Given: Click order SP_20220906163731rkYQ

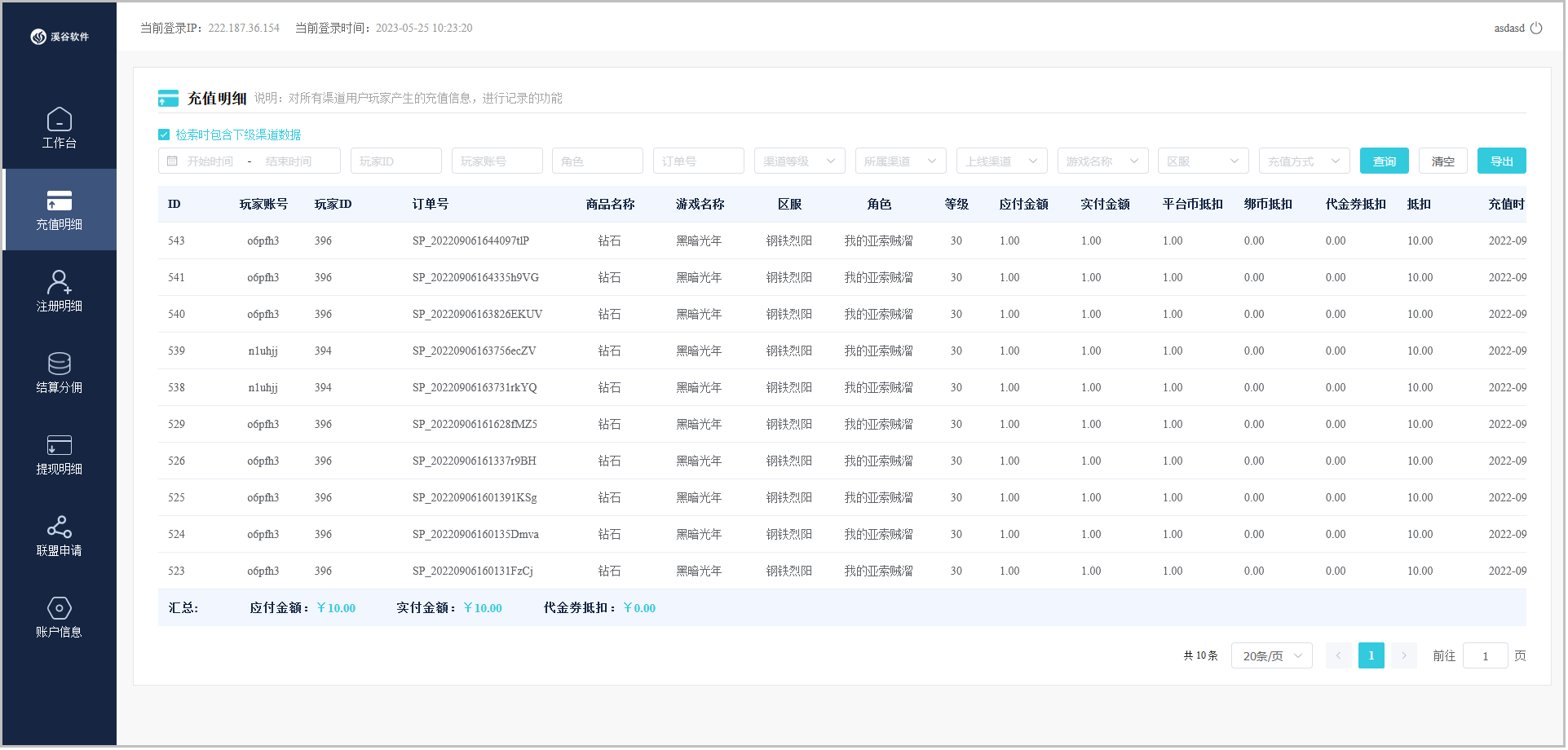Looking at the screenshot, I should point(475,388).
